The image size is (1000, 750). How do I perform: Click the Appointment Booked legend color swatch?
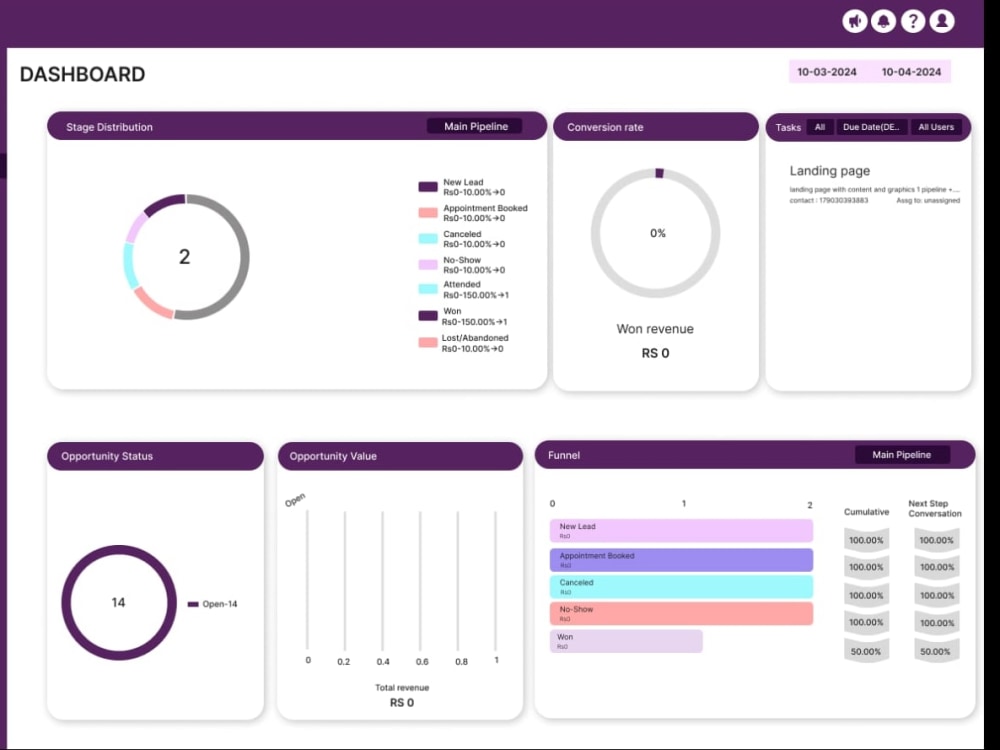[x=428, y=212]
